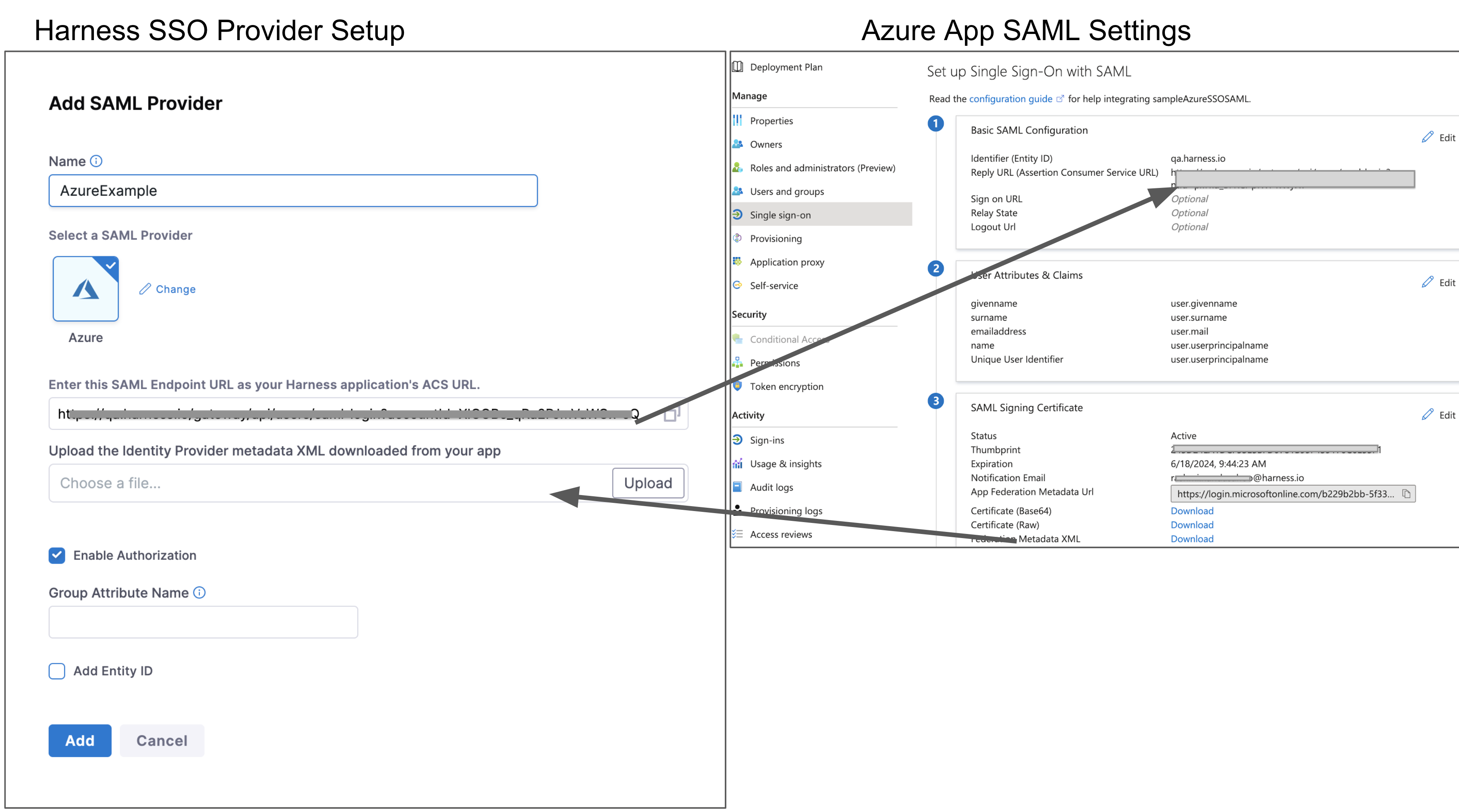Go to Users and groups

[x=787, y=191]
